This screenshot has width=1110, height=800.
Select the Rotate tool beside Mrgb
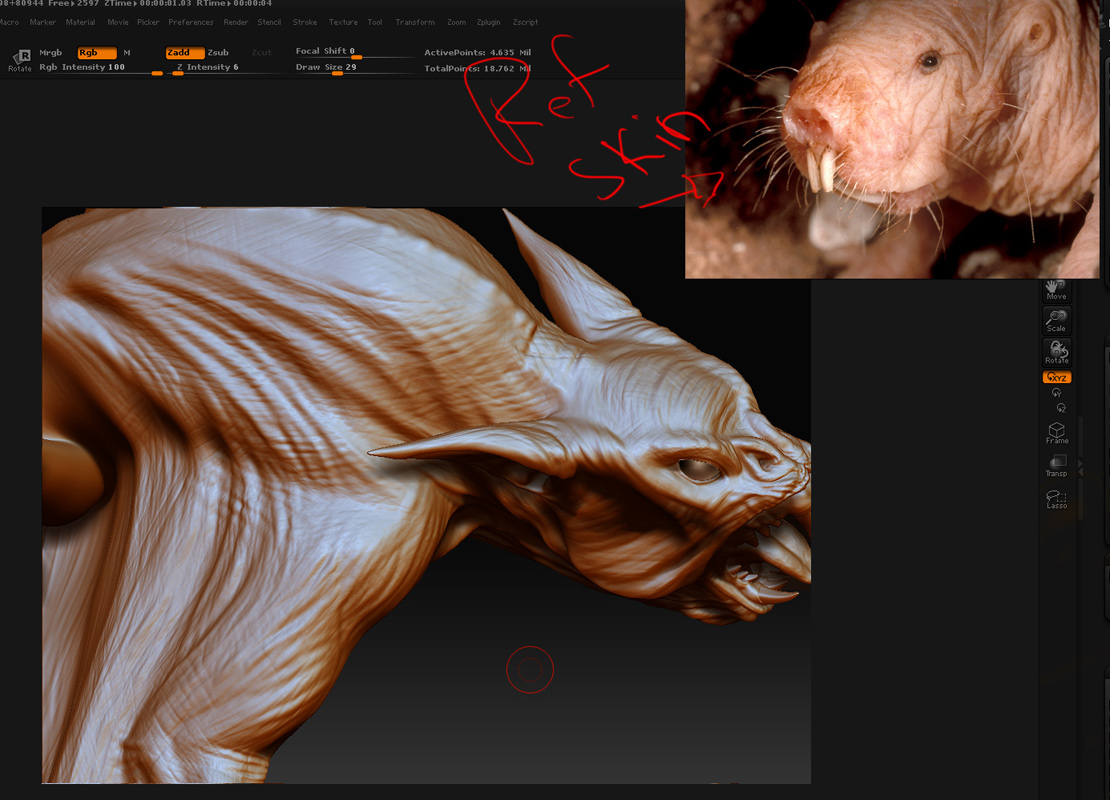tap(20, 60)
